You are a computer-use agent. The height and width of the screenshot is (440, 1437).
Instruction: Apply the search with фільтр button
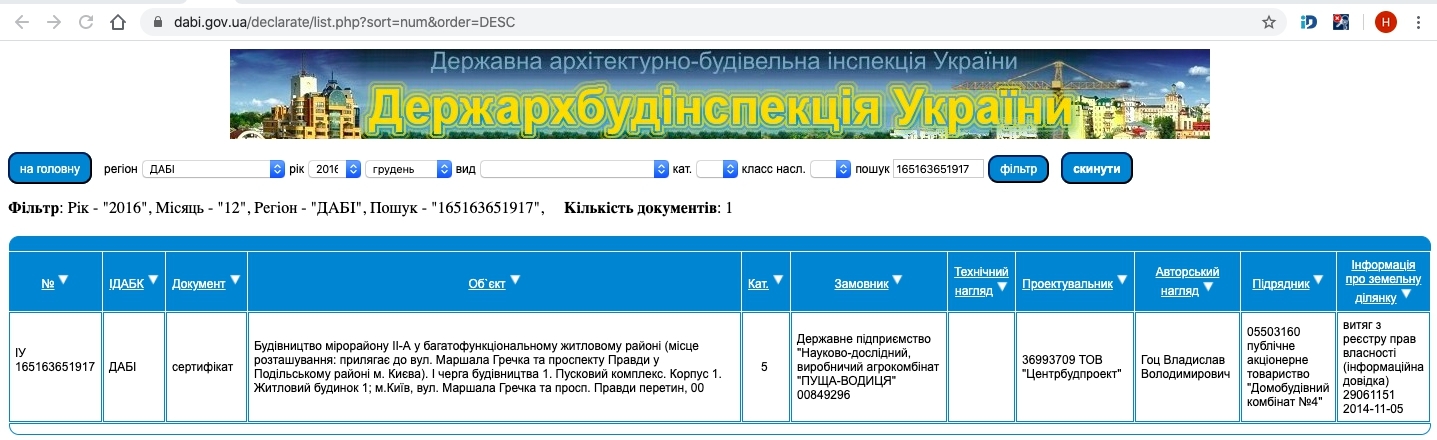(1018, 169)
